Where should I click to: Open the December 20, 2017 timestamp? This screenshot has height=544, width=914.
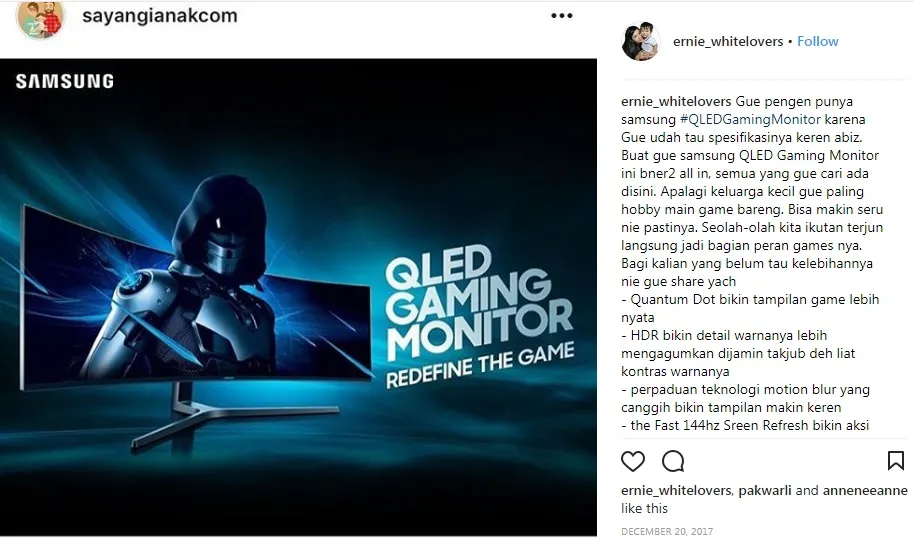[x=667, y=532]
